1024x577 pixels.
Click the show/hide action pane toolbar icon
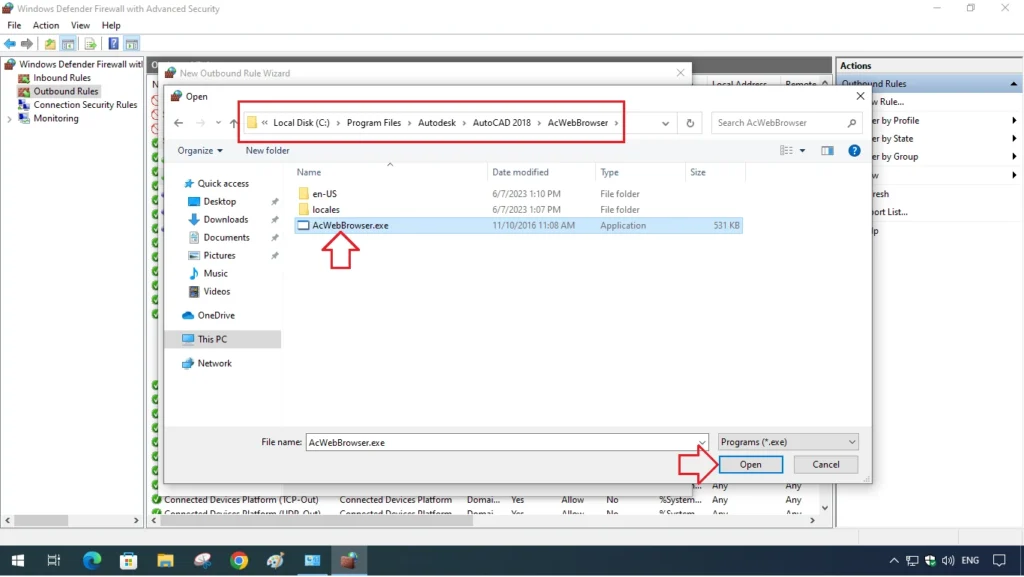[133, 43]
